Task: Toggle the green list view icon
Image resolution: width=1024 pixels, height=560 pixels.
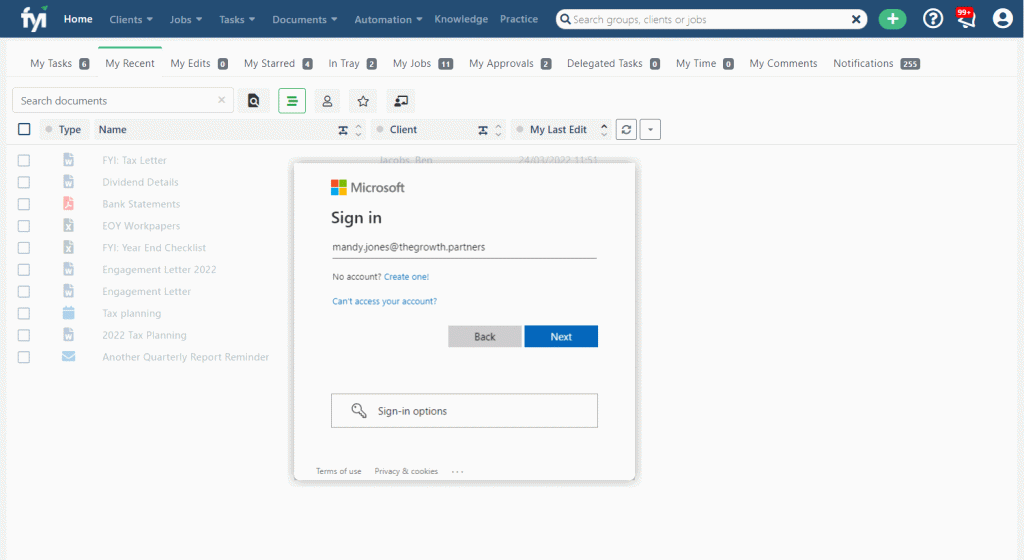Action: click(292, 101)
